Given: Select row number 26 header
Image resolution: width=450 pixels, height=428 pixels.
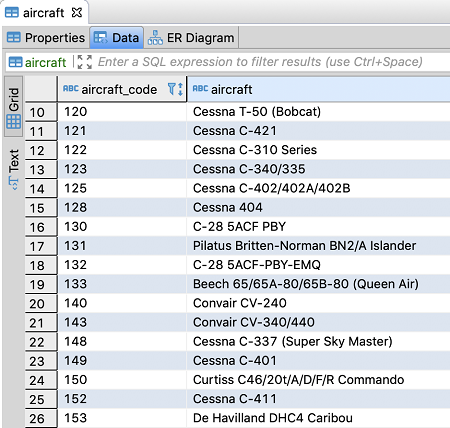Looking at the screenshot, I should [x=41, y=419].
